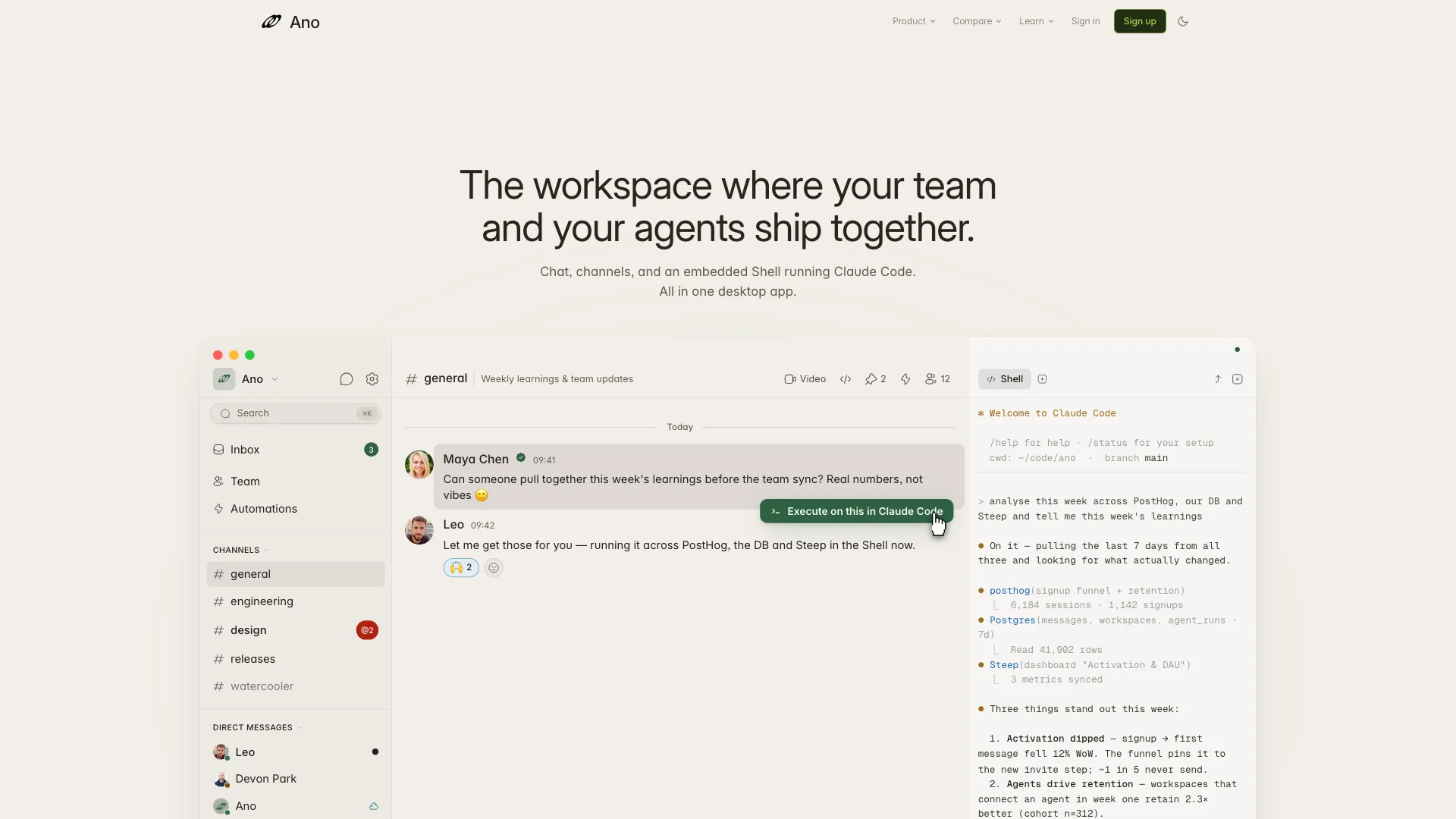Click the 'Welcome to Claude Code' line

(x=1047, y=413)
